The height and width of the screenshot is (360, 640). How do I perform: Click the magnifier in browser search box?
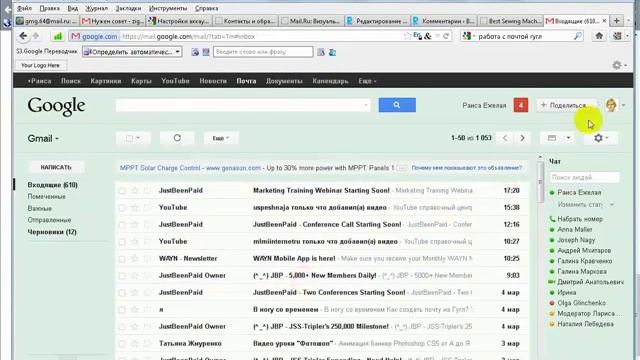(578, 36)
